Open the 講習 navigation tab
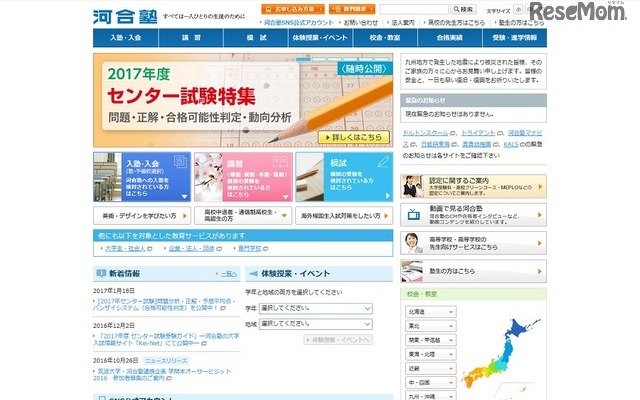 coord(191,38)
